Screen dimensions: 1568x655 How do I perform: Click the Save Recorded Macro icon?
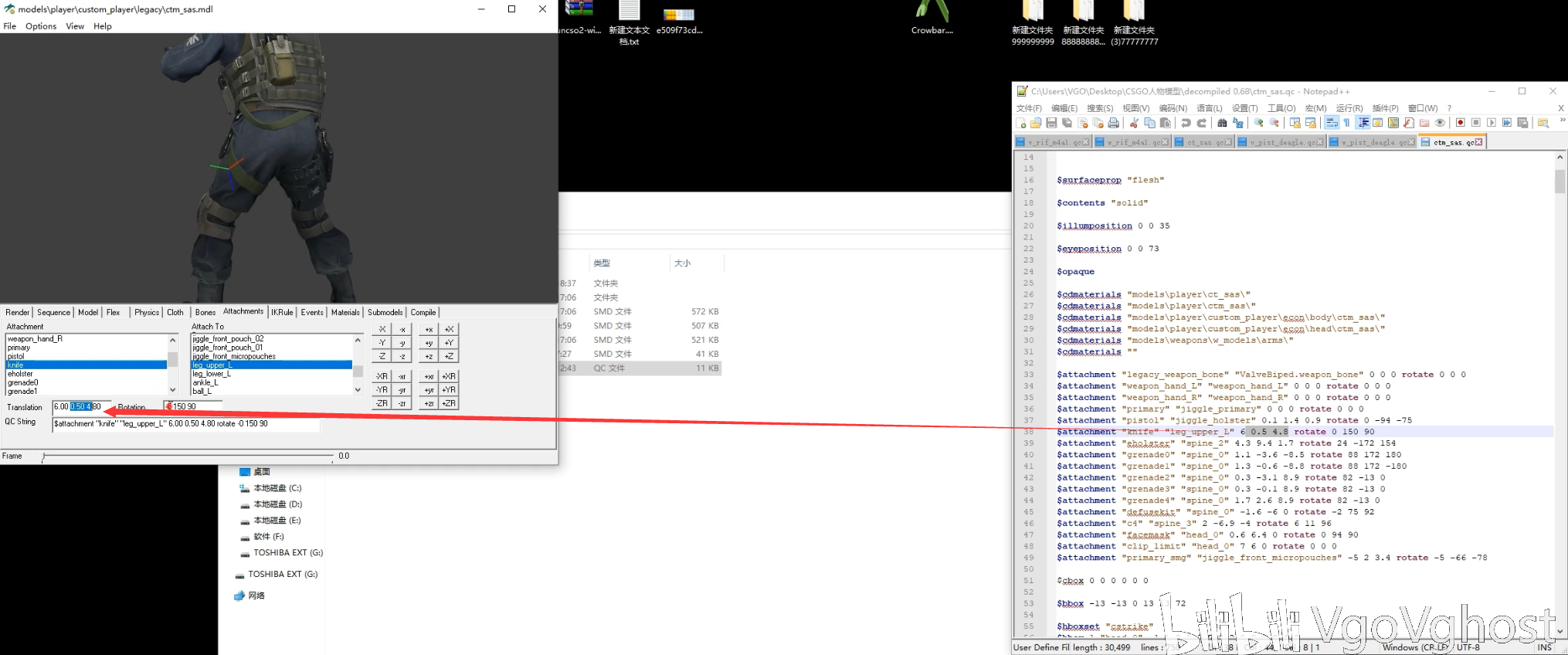(1522, 123)
